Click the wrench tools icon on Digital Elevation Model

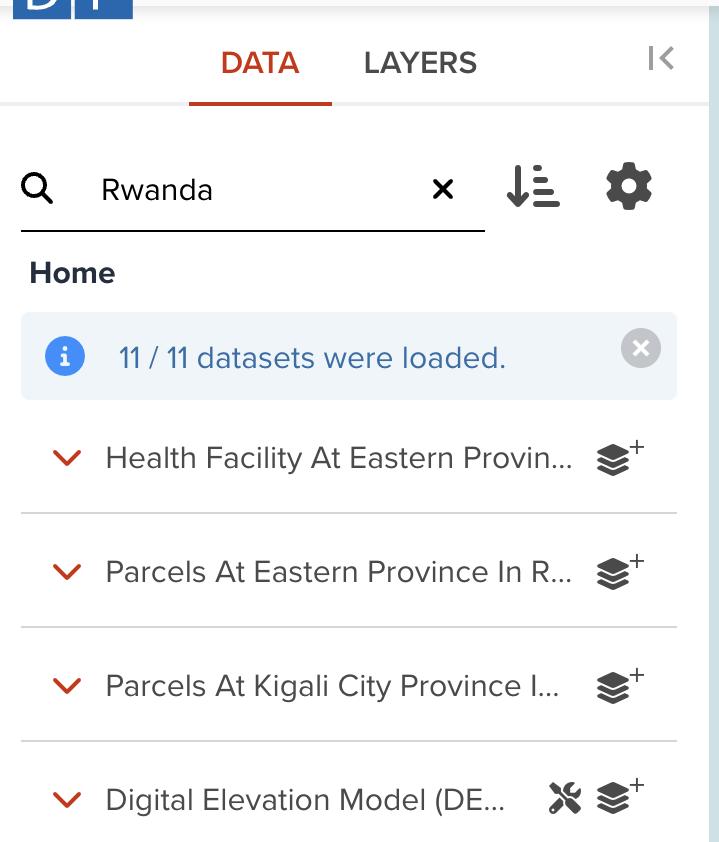pyautogui.click(x=565, y=799)
